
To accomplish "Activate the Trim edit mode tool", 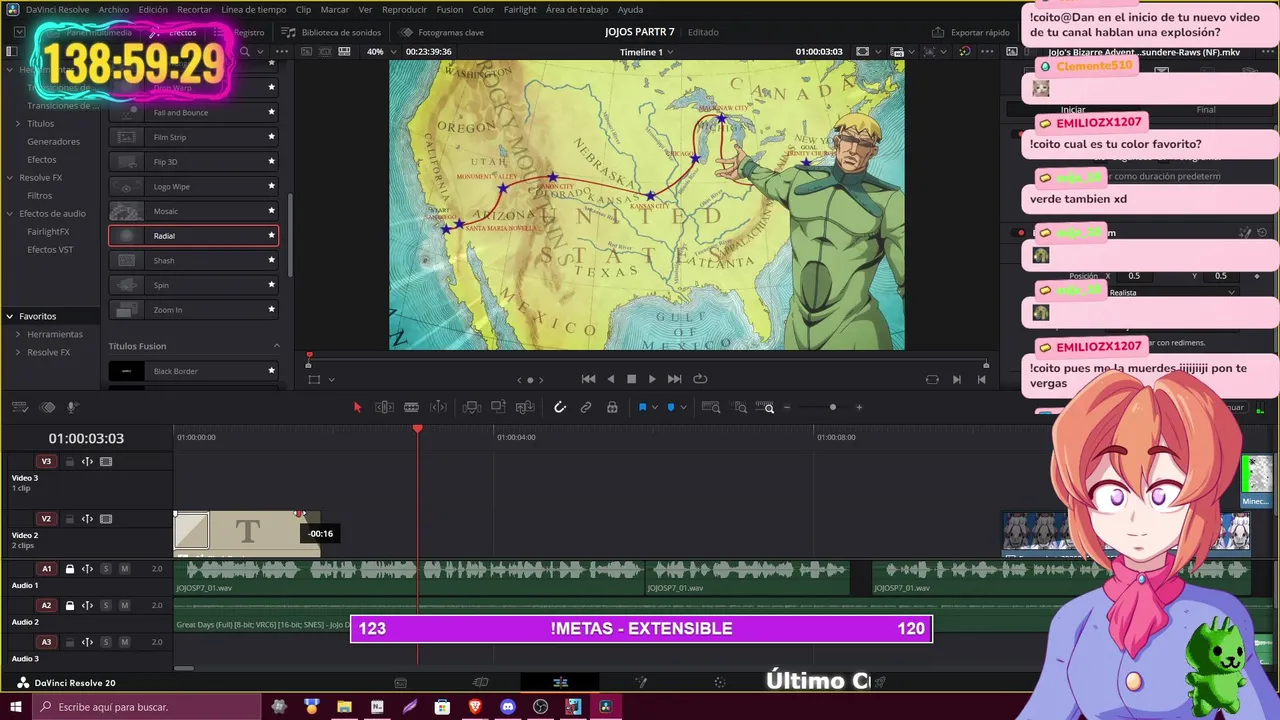I will pyautogui.click(x=384, y=407).
